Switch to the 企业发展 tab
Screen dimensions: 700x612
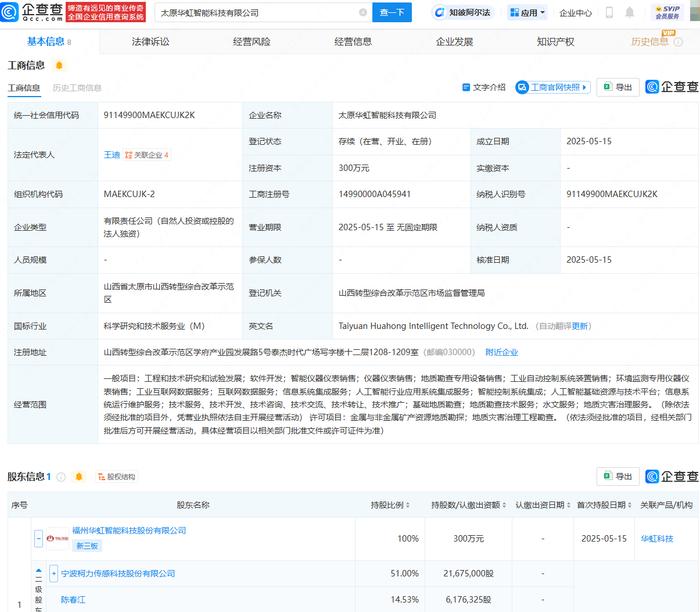click(454, 42)
